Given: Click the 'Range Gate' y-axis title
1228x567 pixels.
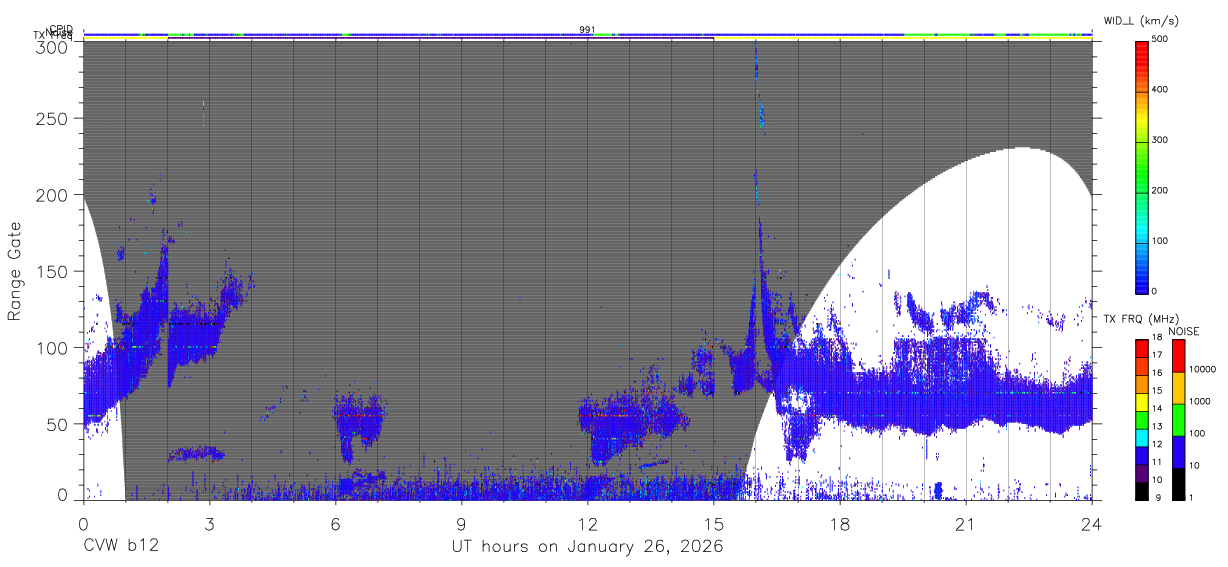Looking at the screenshot, I should click(15, 271).
